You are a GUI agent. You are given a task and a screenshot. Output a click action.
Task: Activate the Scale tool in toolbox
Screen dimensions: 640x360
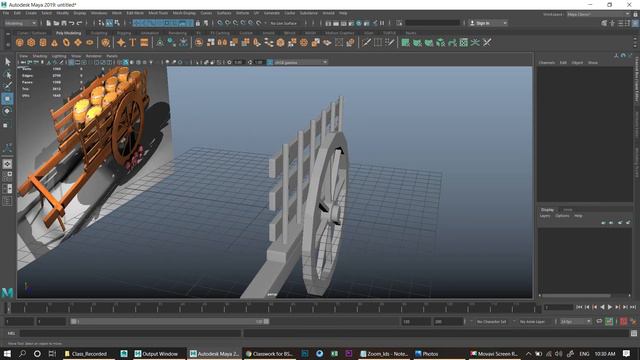pos(6,125)
